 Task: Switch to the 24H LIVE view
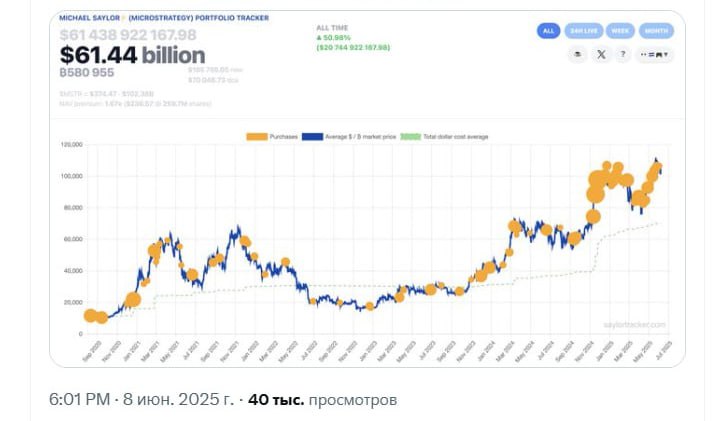point(584,31)
